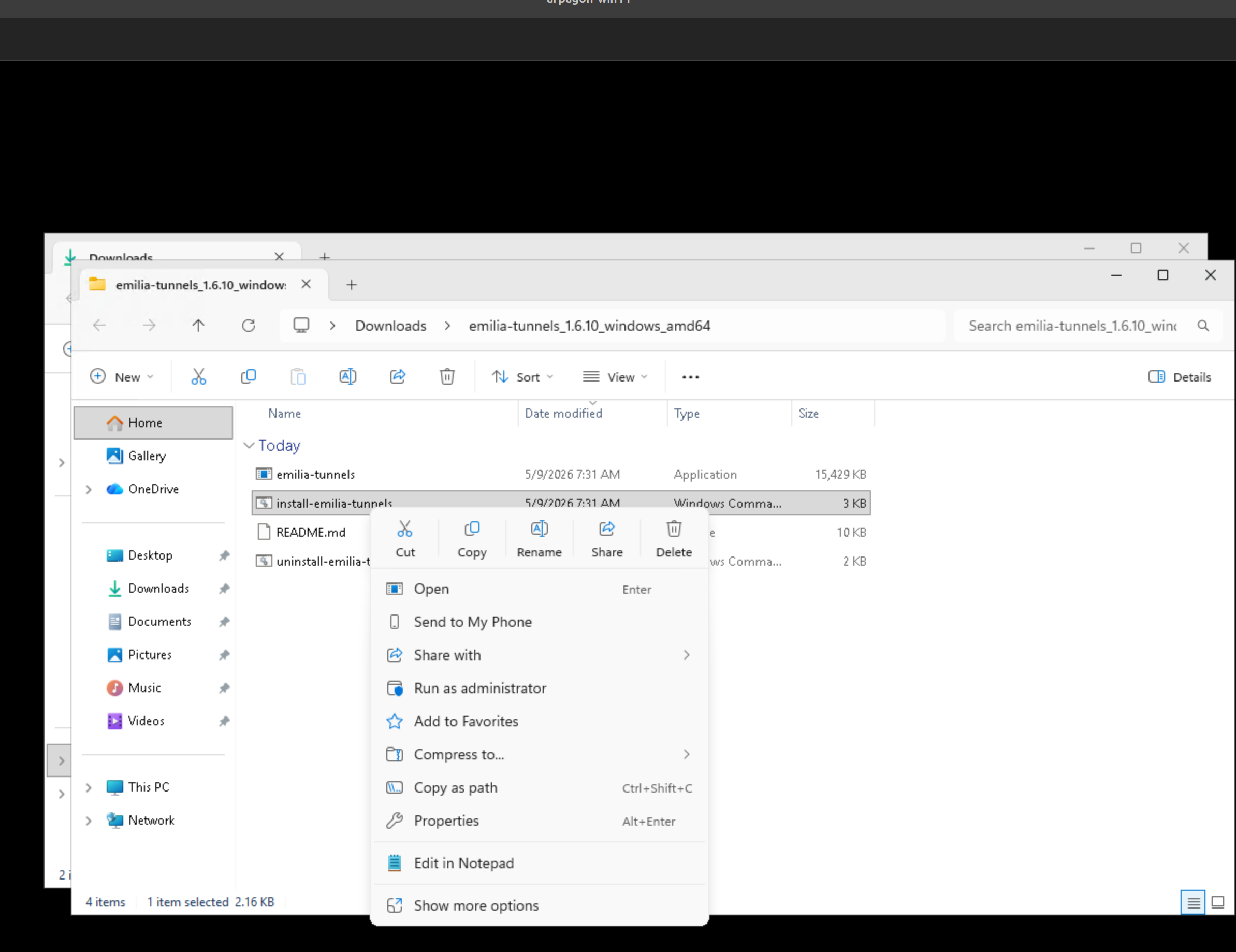Screen dimensions: 1236x952
Task: Select Run as administrator
Action: [539, 689]
